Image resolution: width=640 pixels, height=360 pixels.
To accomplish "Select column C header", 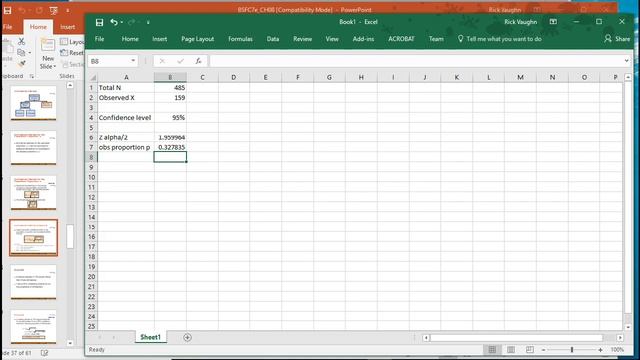I will (x=202, y=77).
